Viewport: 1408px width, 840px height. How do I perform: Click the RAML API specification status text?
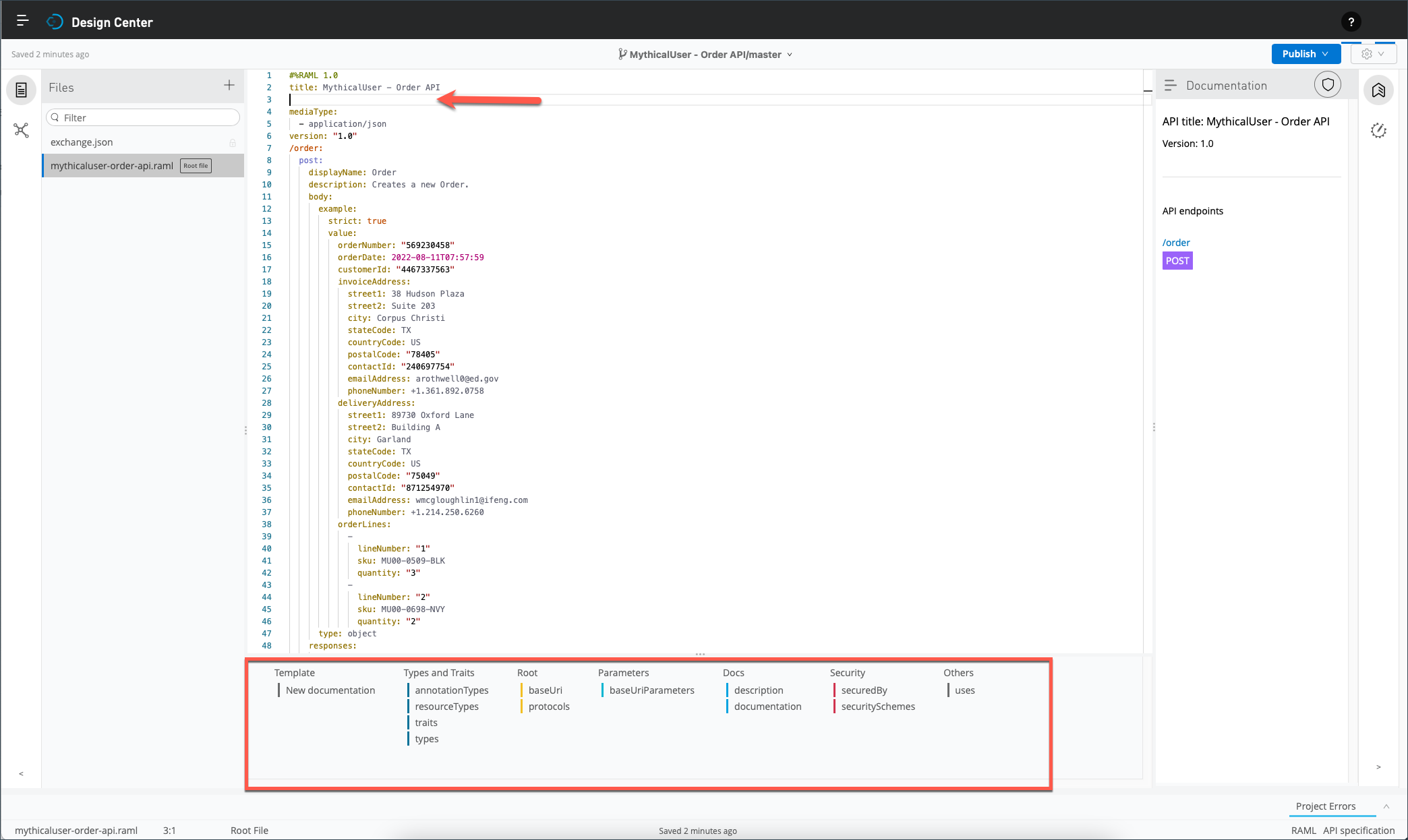click(1343, 831)
